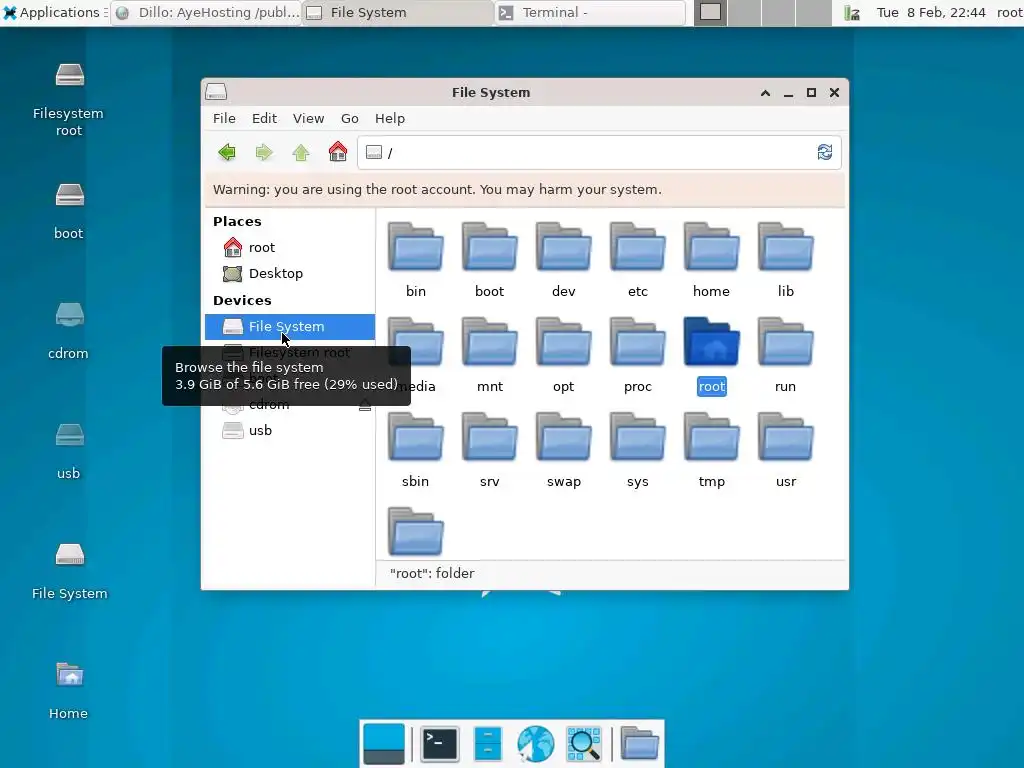Screen dimensions: 1024x768
Task: Open Filesystem root desktop icon
Action: [x=69, y=98]
